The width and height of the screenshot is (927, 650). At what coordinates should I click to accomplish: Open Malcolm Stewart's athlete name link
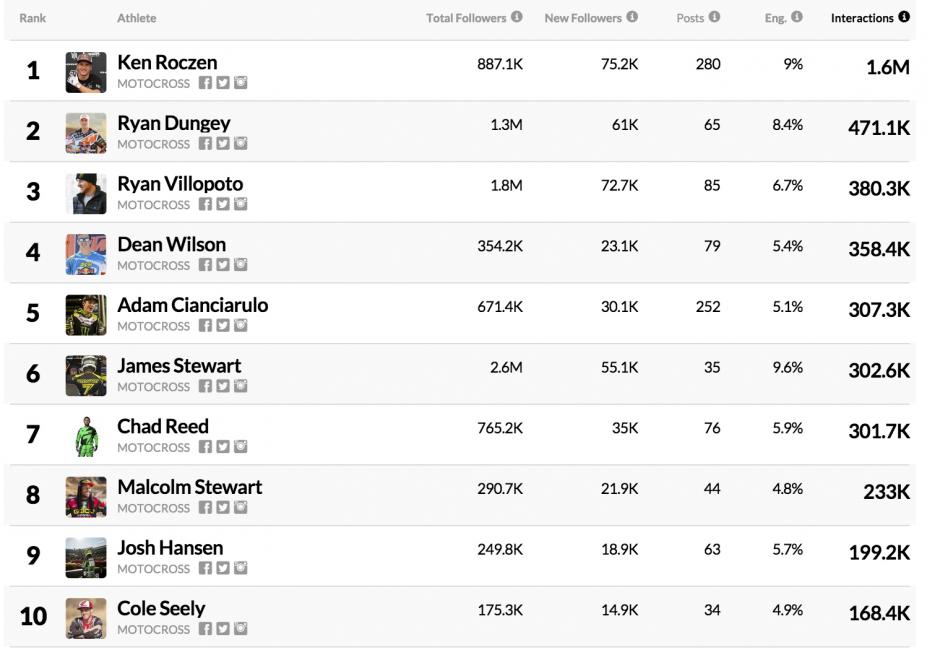click(x=189, y=487)
